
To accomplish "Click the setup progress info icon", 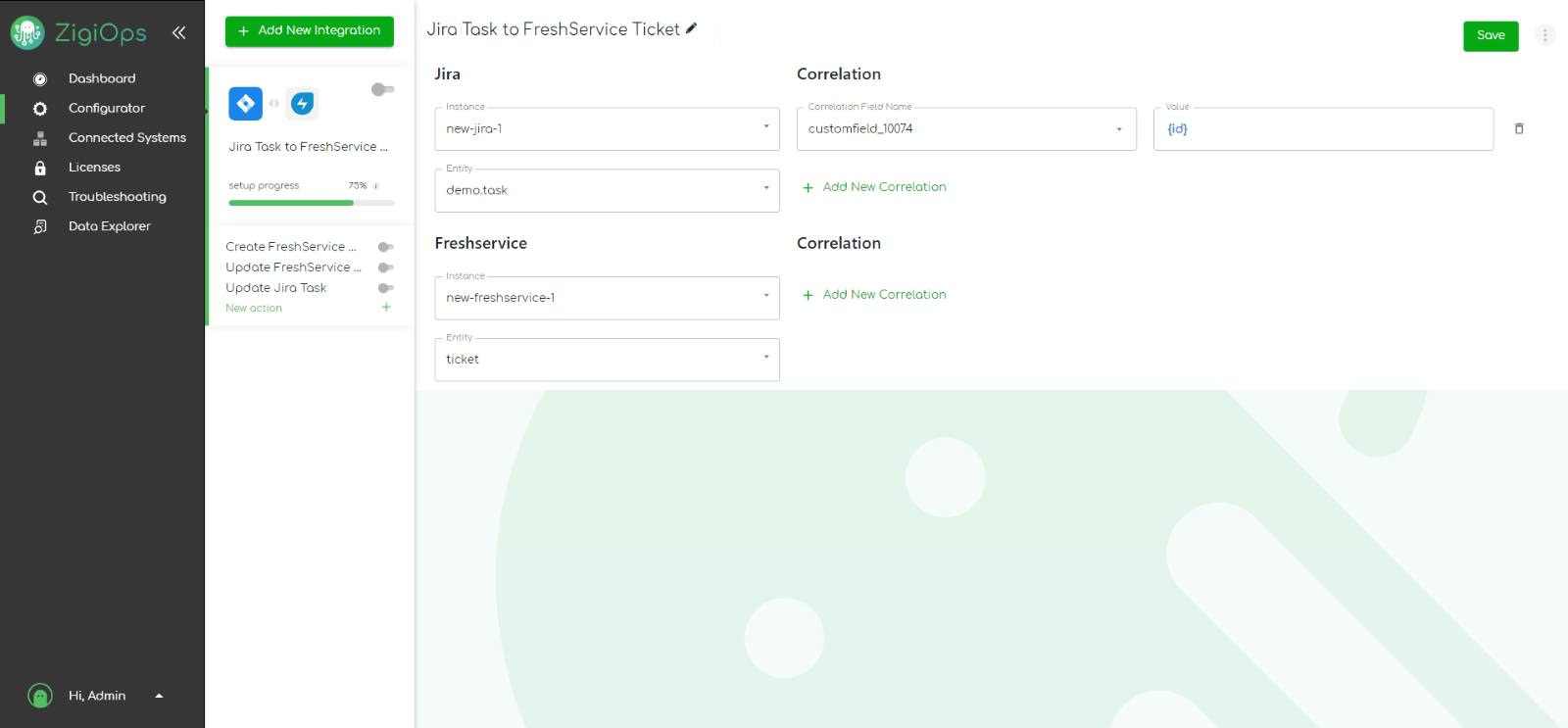I will click(x=376, y=185).
